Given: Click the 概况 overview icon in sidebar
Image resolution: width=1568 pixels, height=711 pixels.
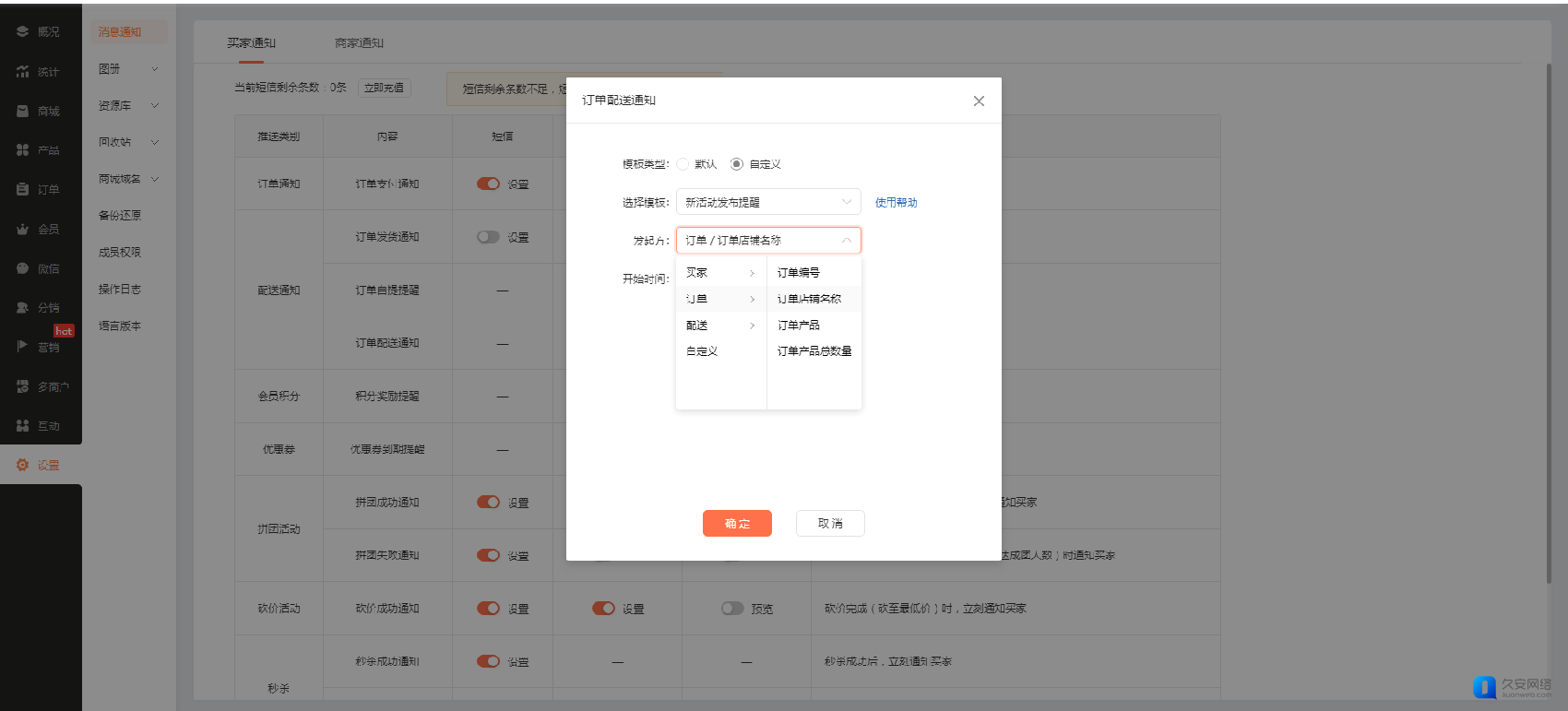Looking at the screenshot, I should click(x=23, y=31).
